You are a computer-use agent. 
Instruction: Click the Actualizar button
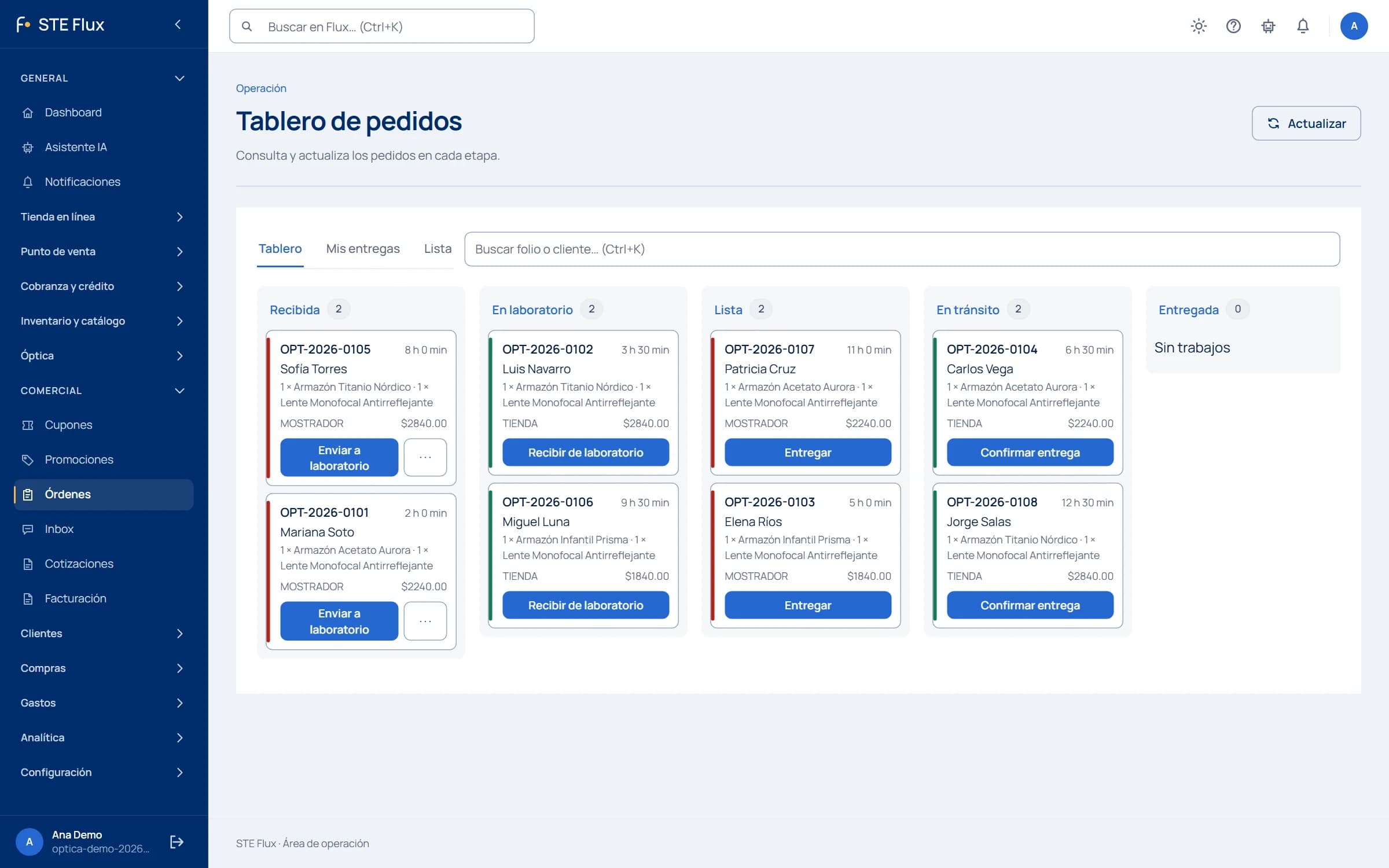(1306, 123)
